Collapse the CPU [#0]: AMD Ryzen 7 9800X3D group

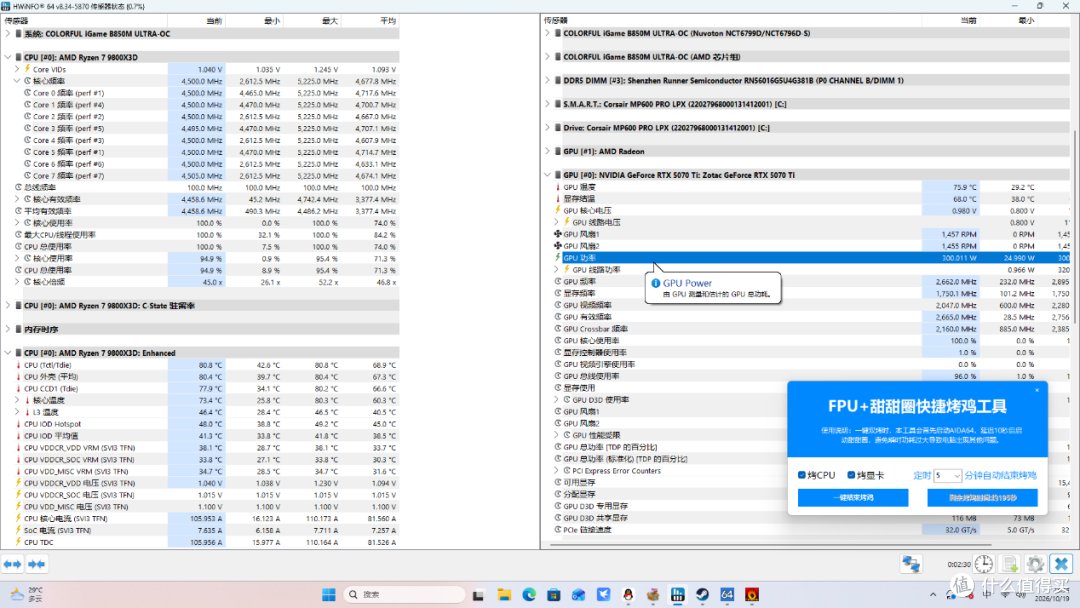pyautogui.click(x=8, y=57)
